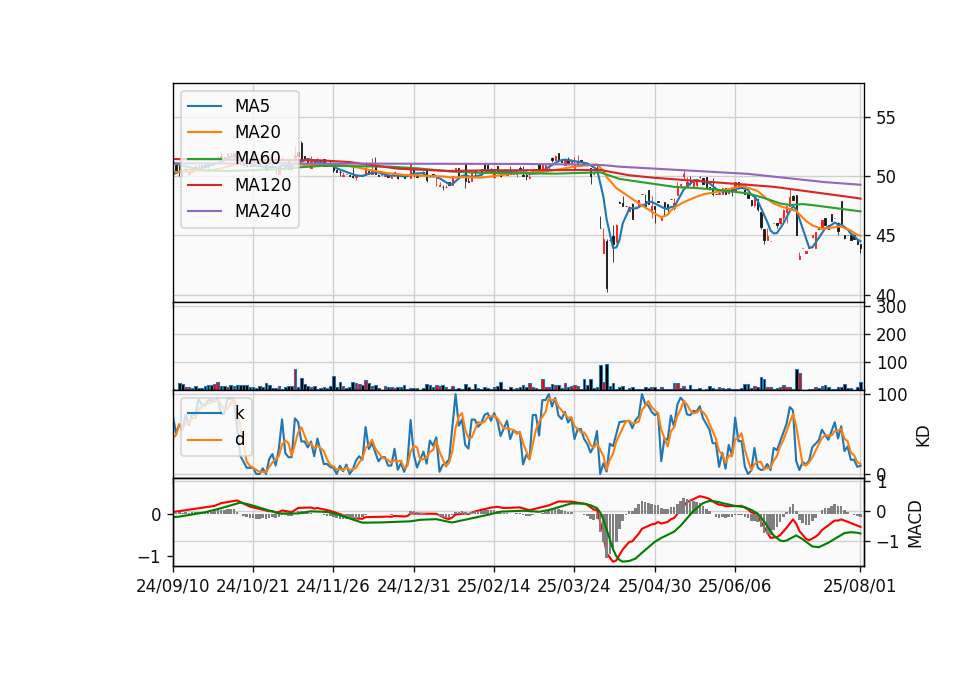Click the volume axis value 300
Screen dimensions: 960x690
click(x=891, y=307)
